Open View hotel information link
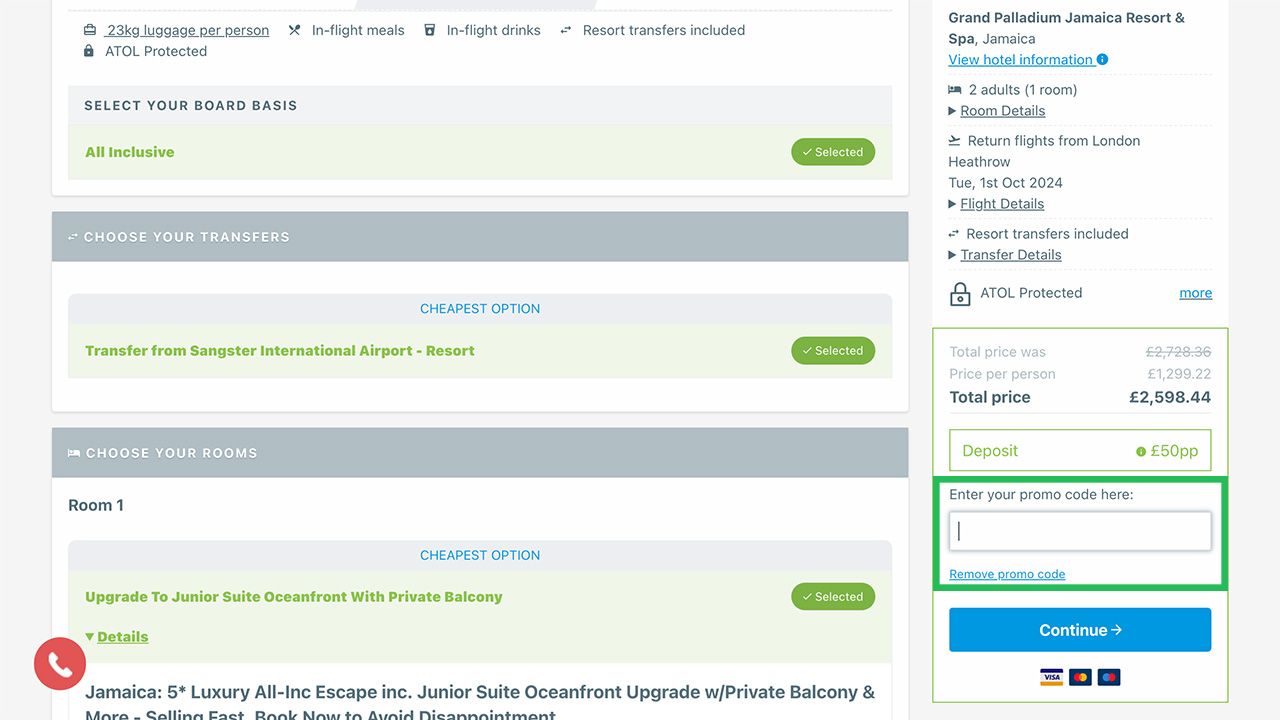The height and width of the screenshot is (720, 1280). pyautogui.click(x=1020, y=60)
